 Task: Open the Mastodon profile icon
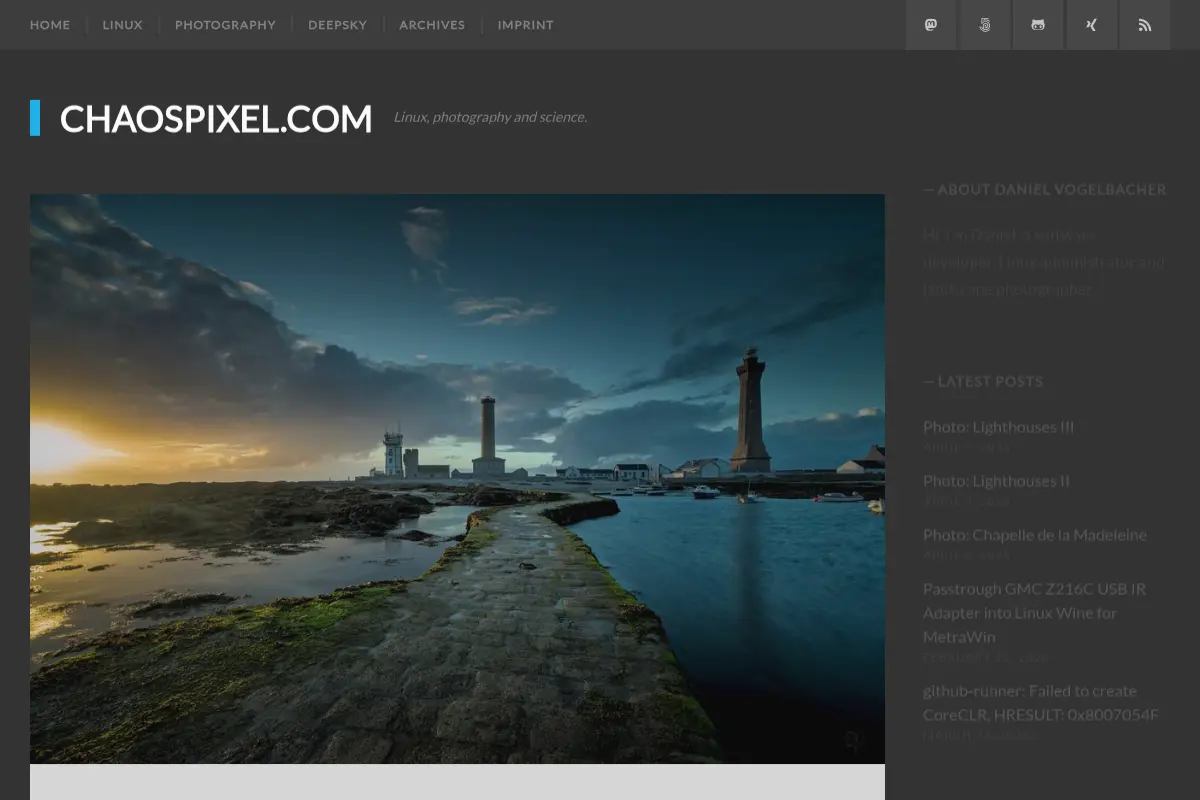[931, 25]
